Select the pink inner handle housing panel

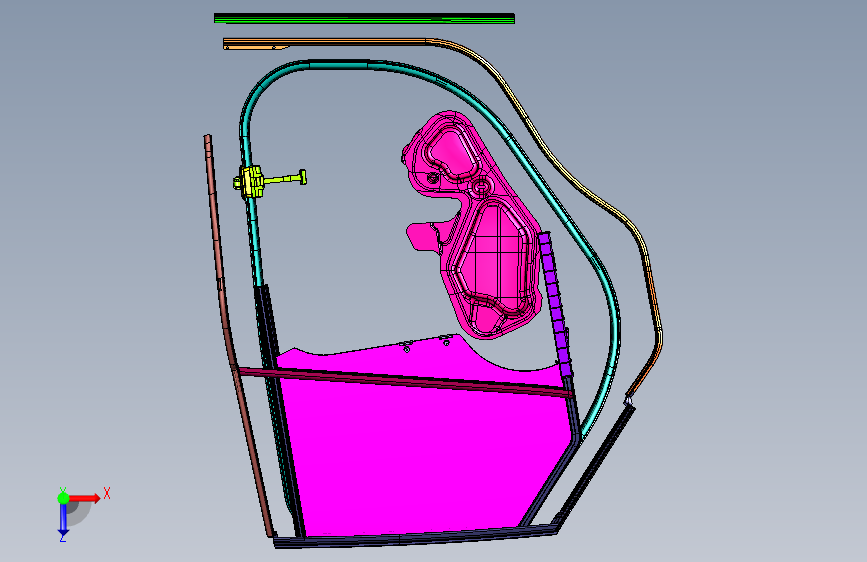pyautogui.click(x=474, y=224)
